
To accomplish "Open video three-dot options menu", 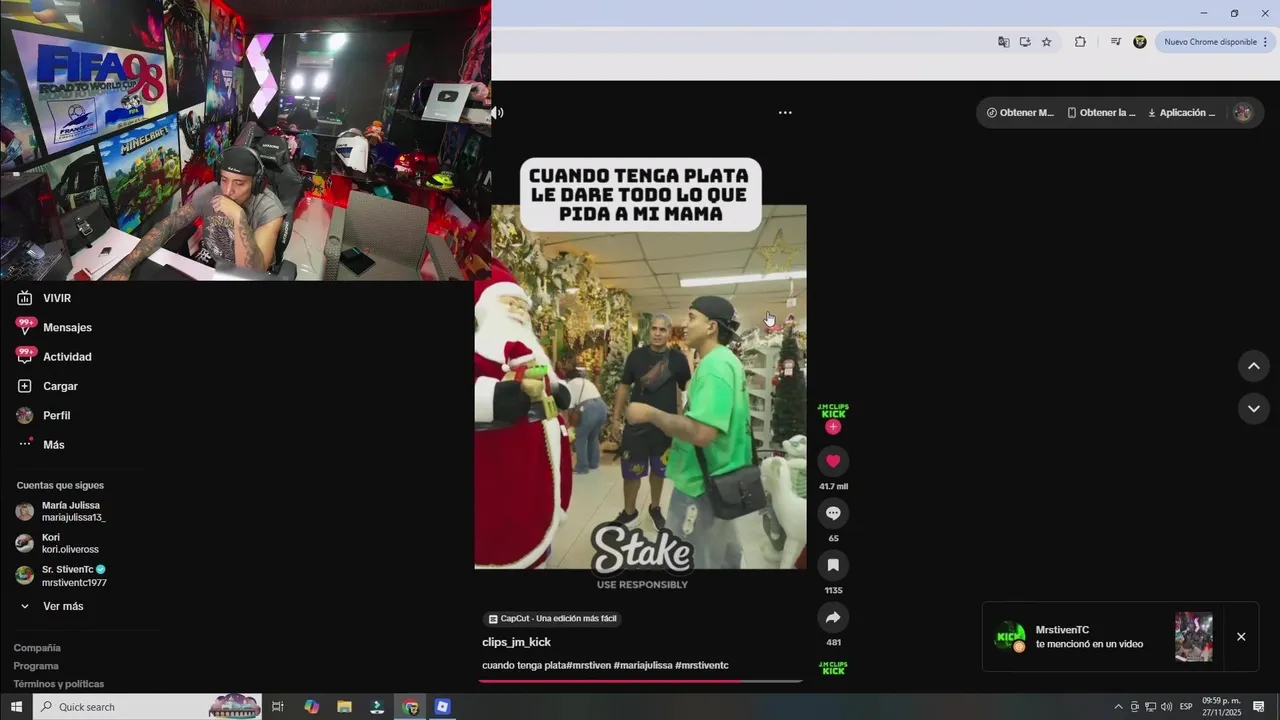I will 785,113.
